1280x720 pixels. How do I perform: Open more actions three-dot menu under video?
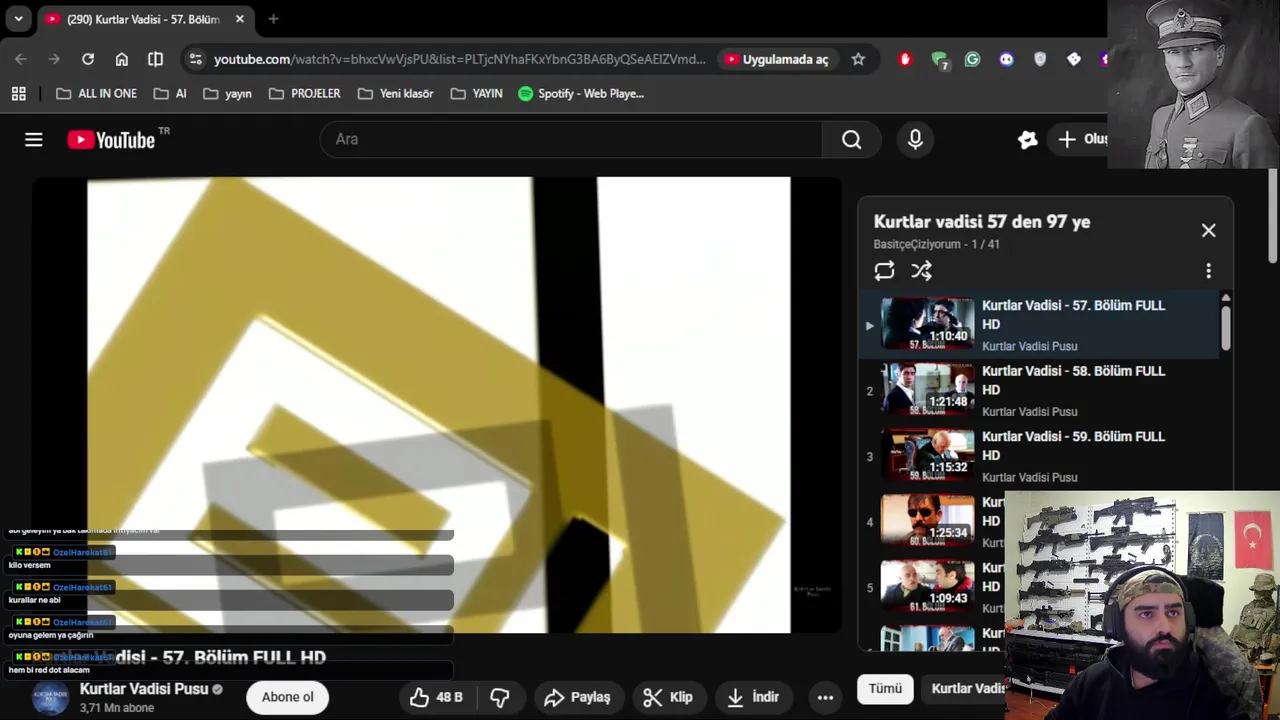825,697
